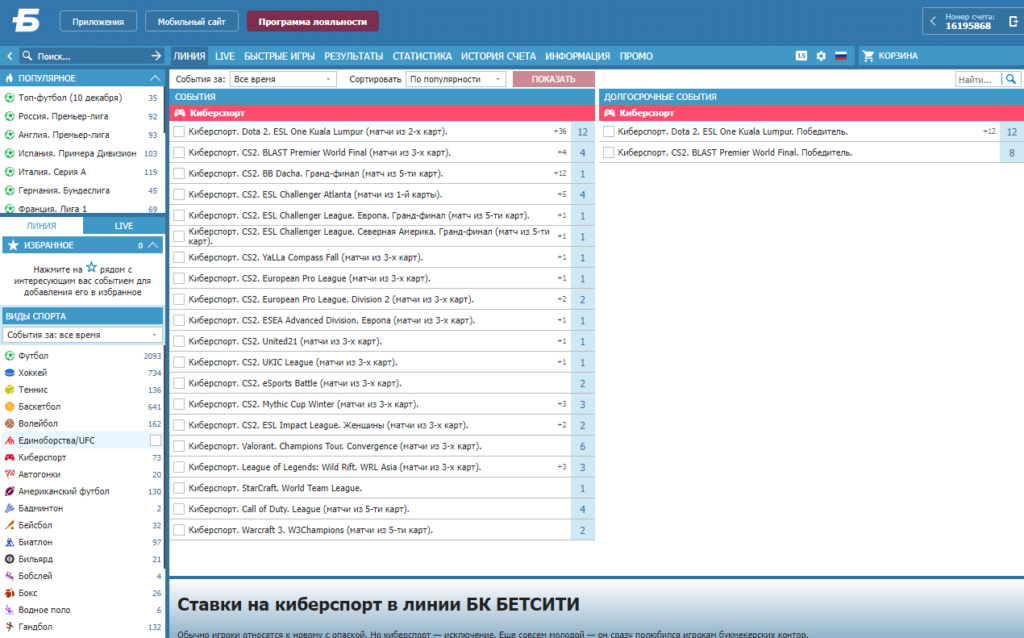Click the История счета menu item

tap(498, 56)
